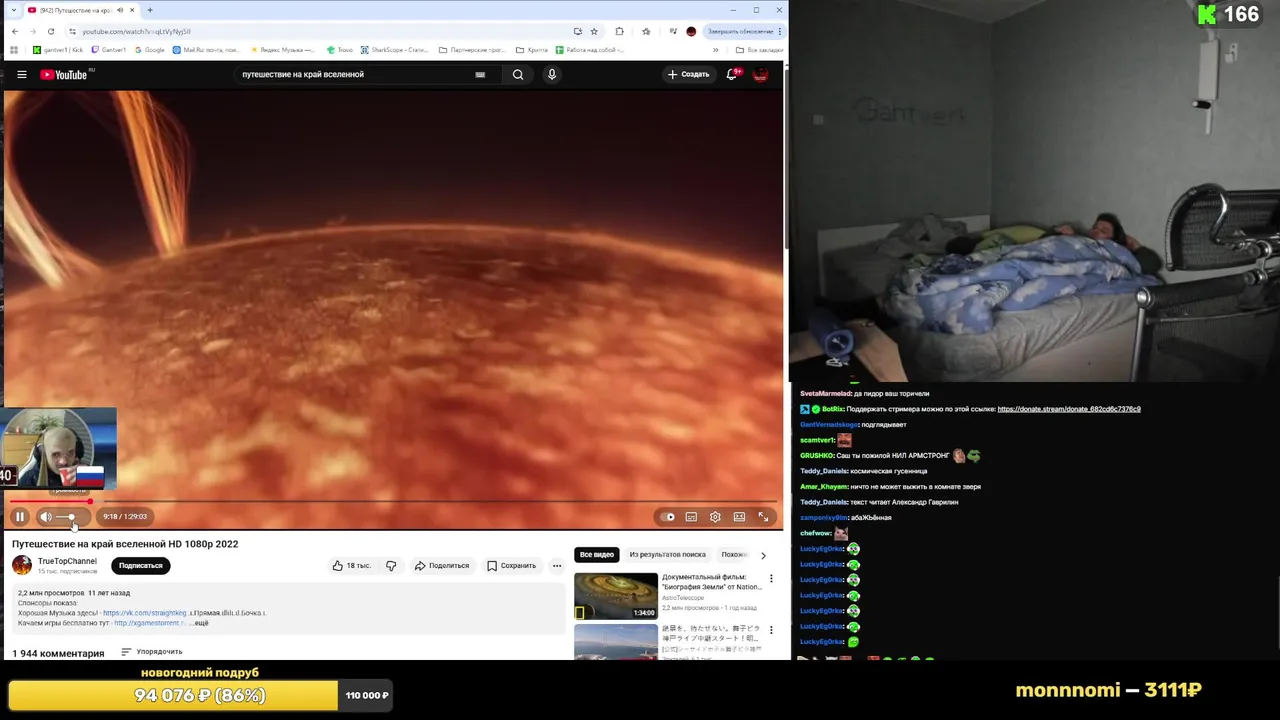Screen dimensions: 1280x720
Task: Open the vk.com/straightkeg link
Action: click(x=145, y=613)
